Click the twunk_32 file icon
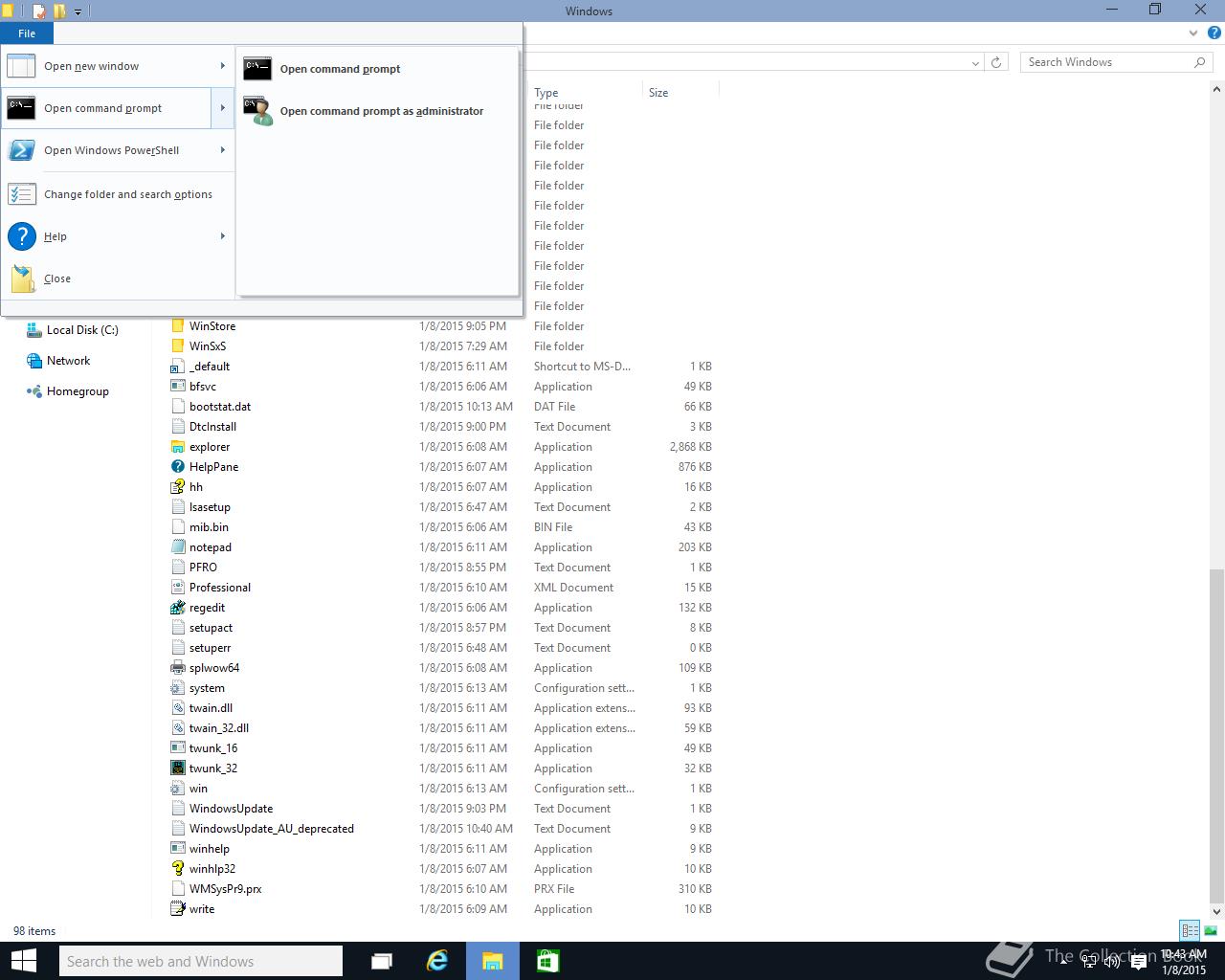The image size is (1225, 980). (x=177, y=768)
